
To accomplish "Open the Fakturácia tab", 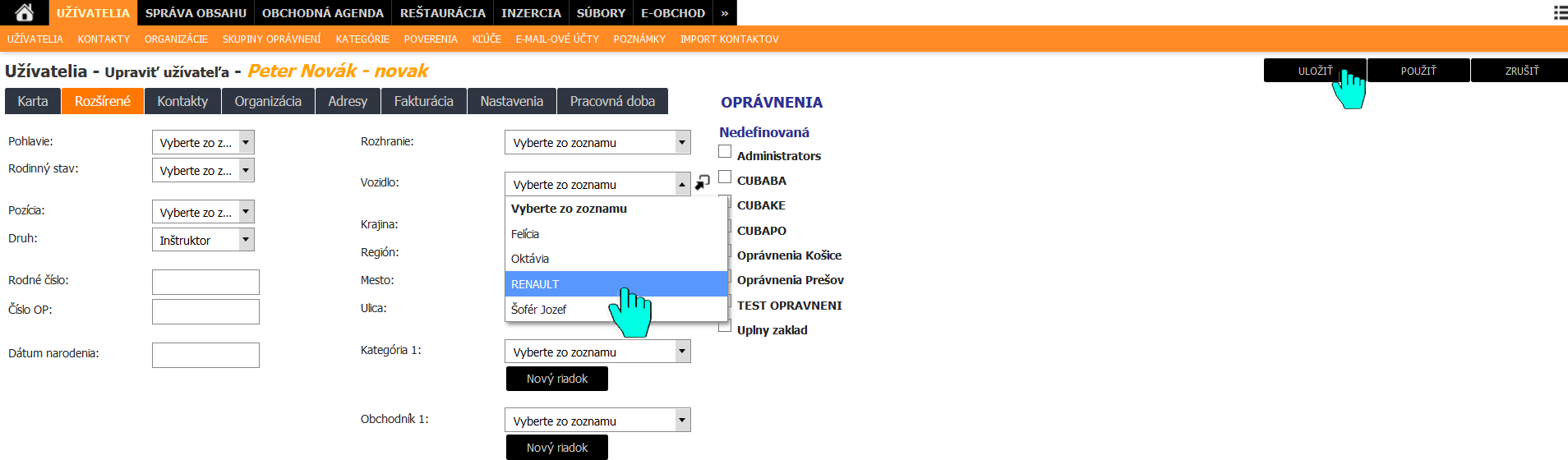I will [423, 101].
